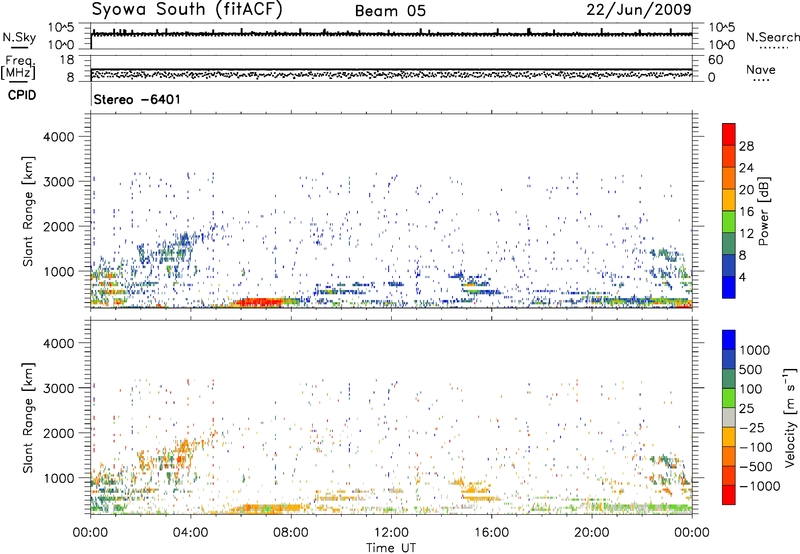Click the 'Slant Range [km]' title of power plot
Screen dimensions: 800x554
(x=28, y=211)
